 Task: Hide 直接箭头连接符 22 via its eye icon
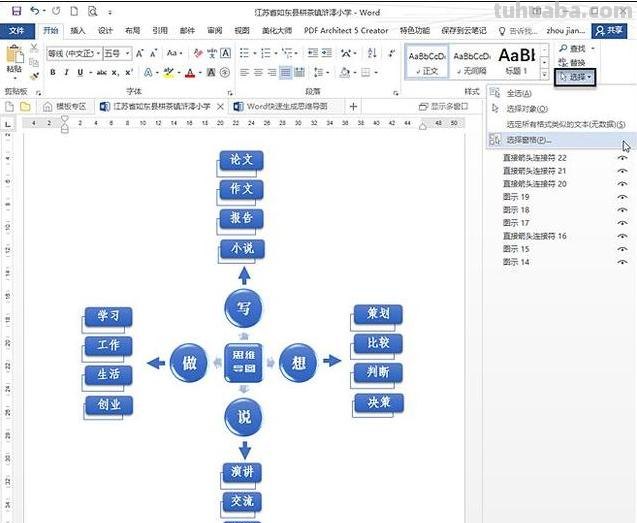click(x=622, y=158)
